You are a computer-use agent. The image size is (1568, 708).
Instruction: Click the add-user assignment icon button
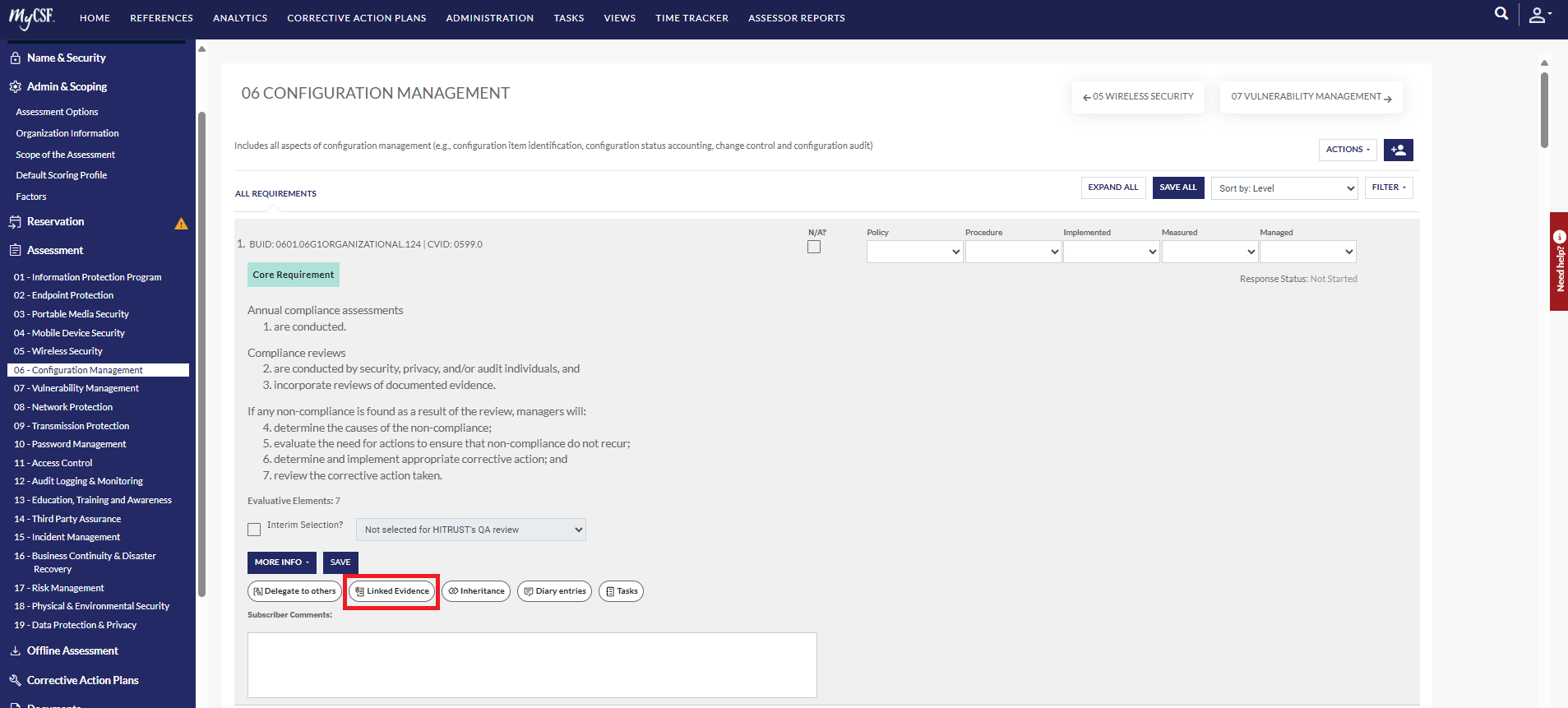1398,150
